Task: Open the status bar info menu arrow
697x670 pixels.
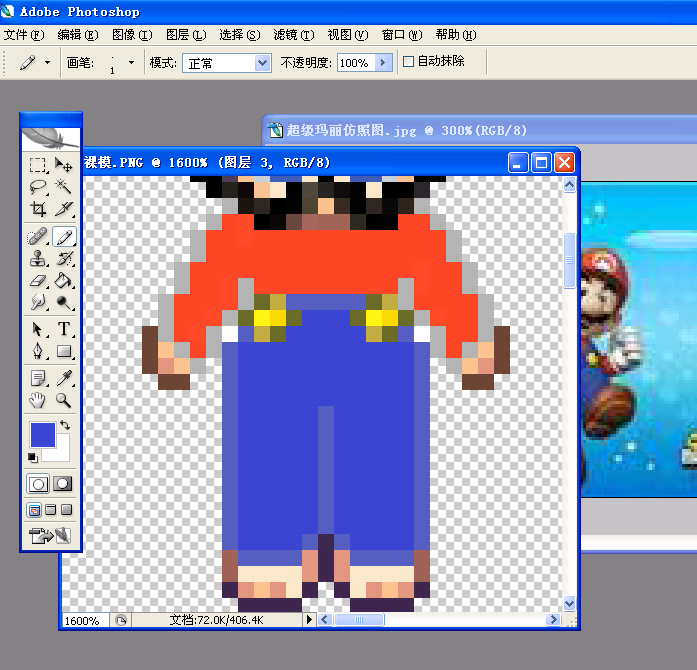Action: tap(309, 620)
